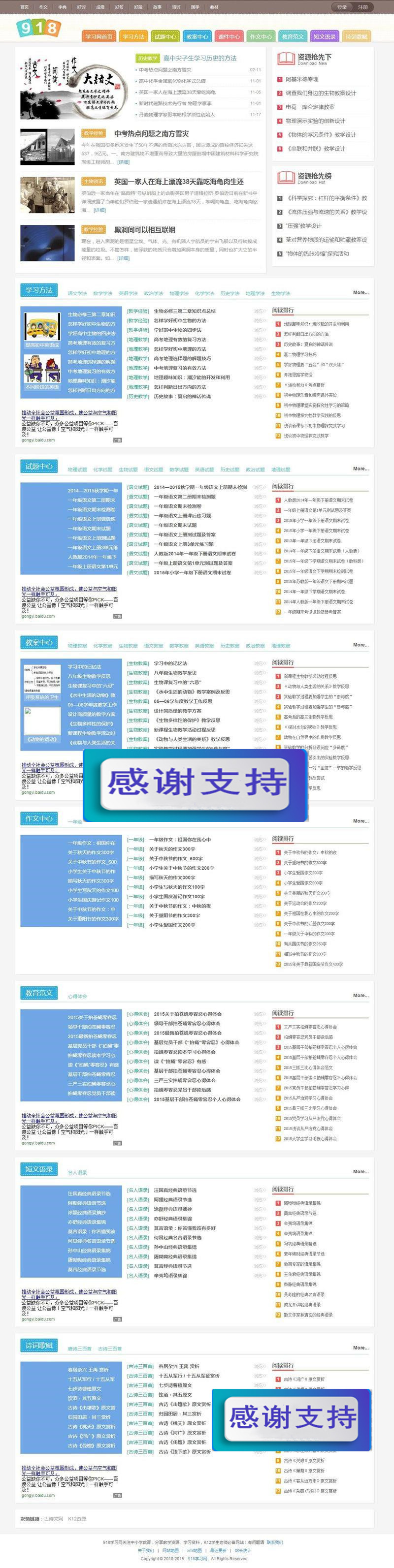This screenshot has height=1568, width=394.
Task: Open the 短文语录 navigation tab
Action: [x=325, y=36]
